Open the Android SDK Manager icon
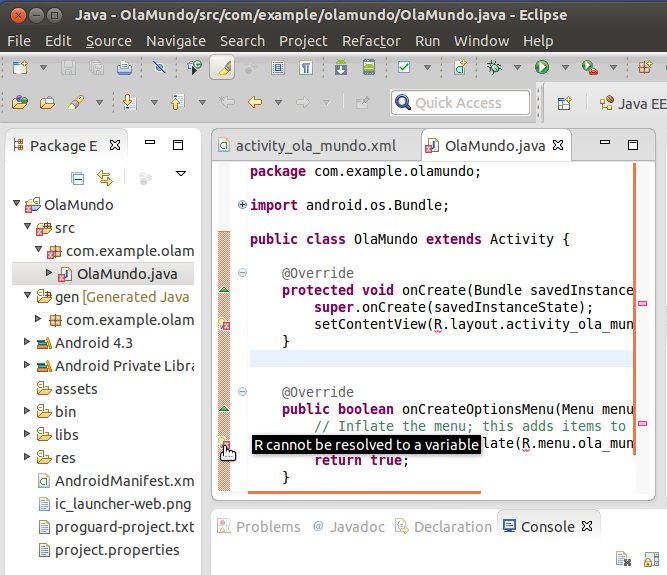 pos(341,67)
